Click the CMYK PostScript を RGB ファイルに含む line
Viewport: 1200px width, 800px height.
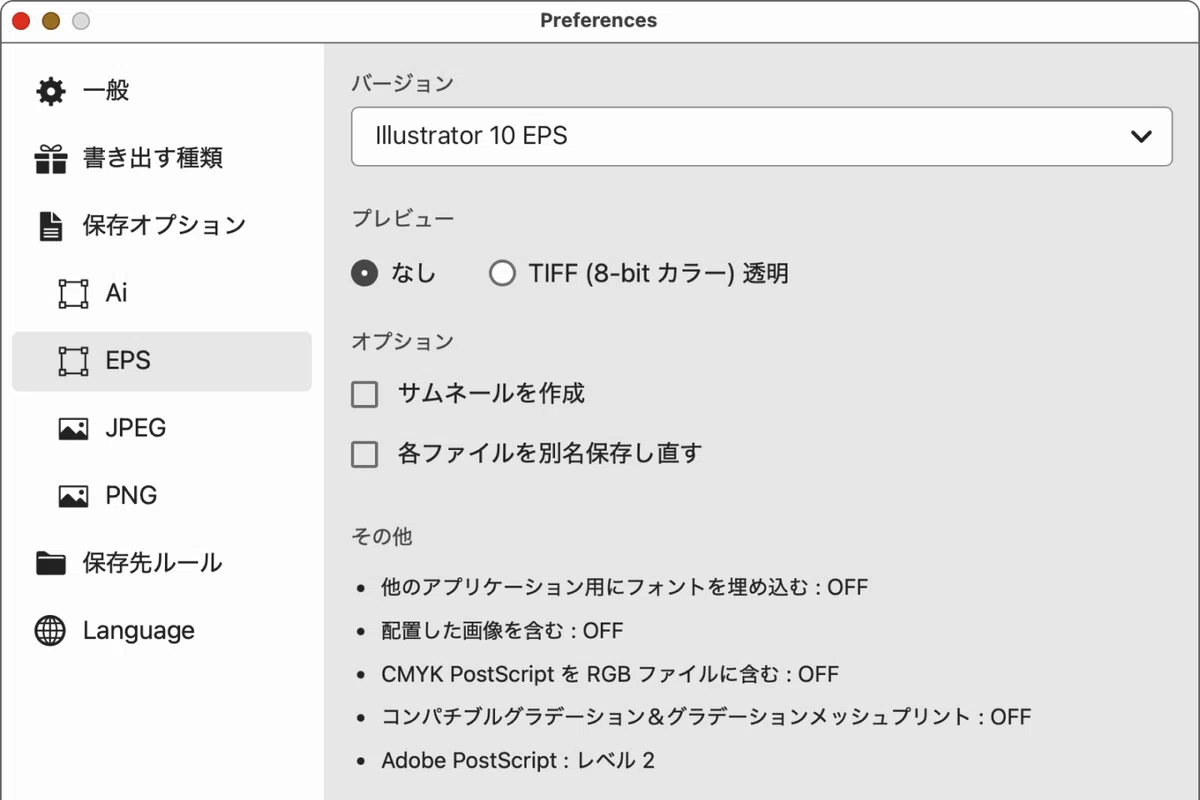pyautogui.click(x=610, y=674)
